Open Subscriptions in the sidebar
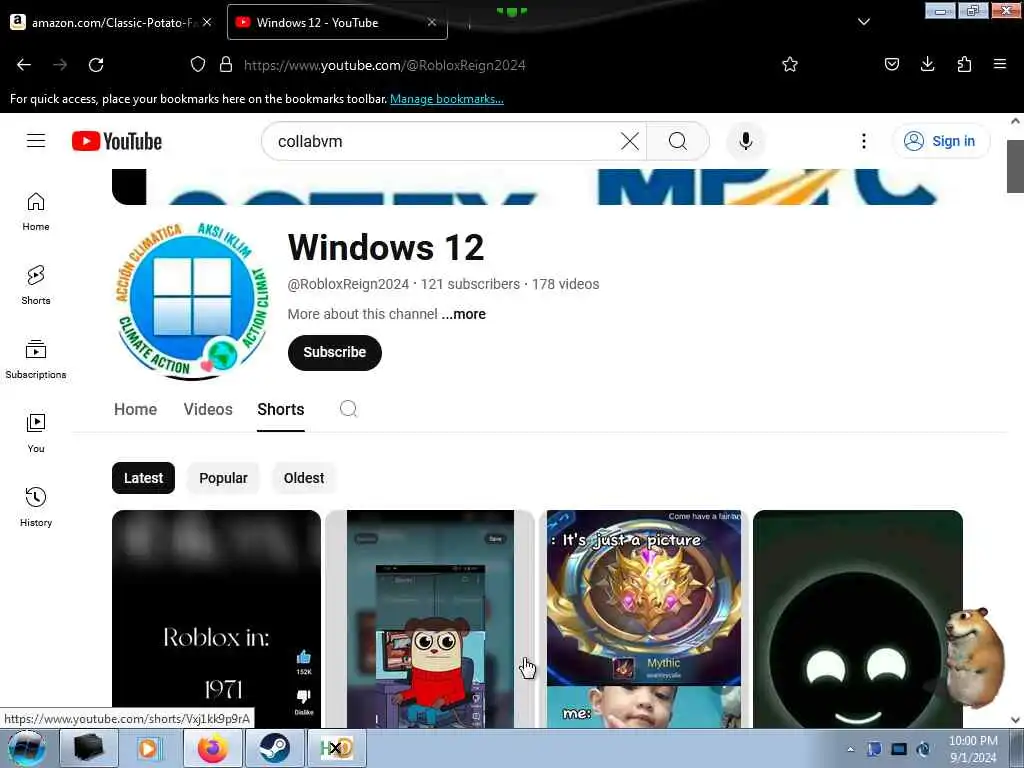Image resolution: width=1024 pixels, height=768 pixels. (36, 359)
